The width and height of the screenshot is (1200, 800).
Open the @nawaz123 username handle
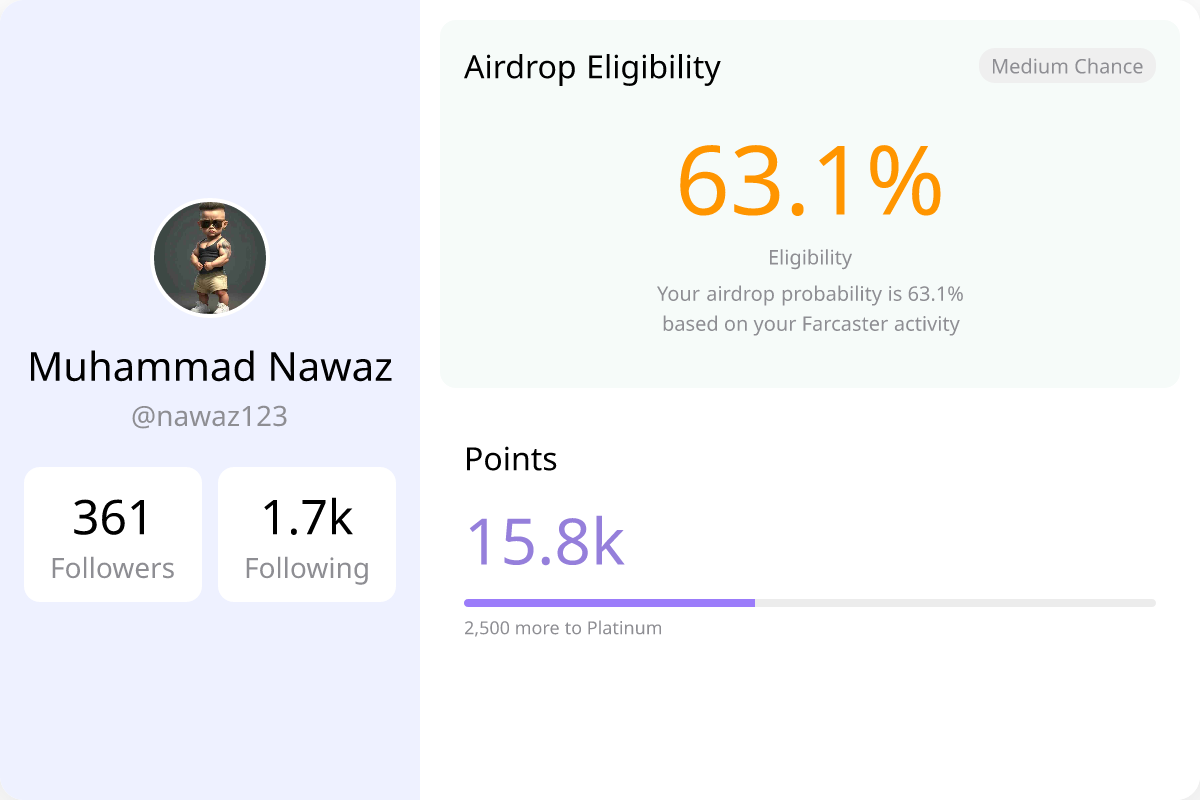coord(210,416)
